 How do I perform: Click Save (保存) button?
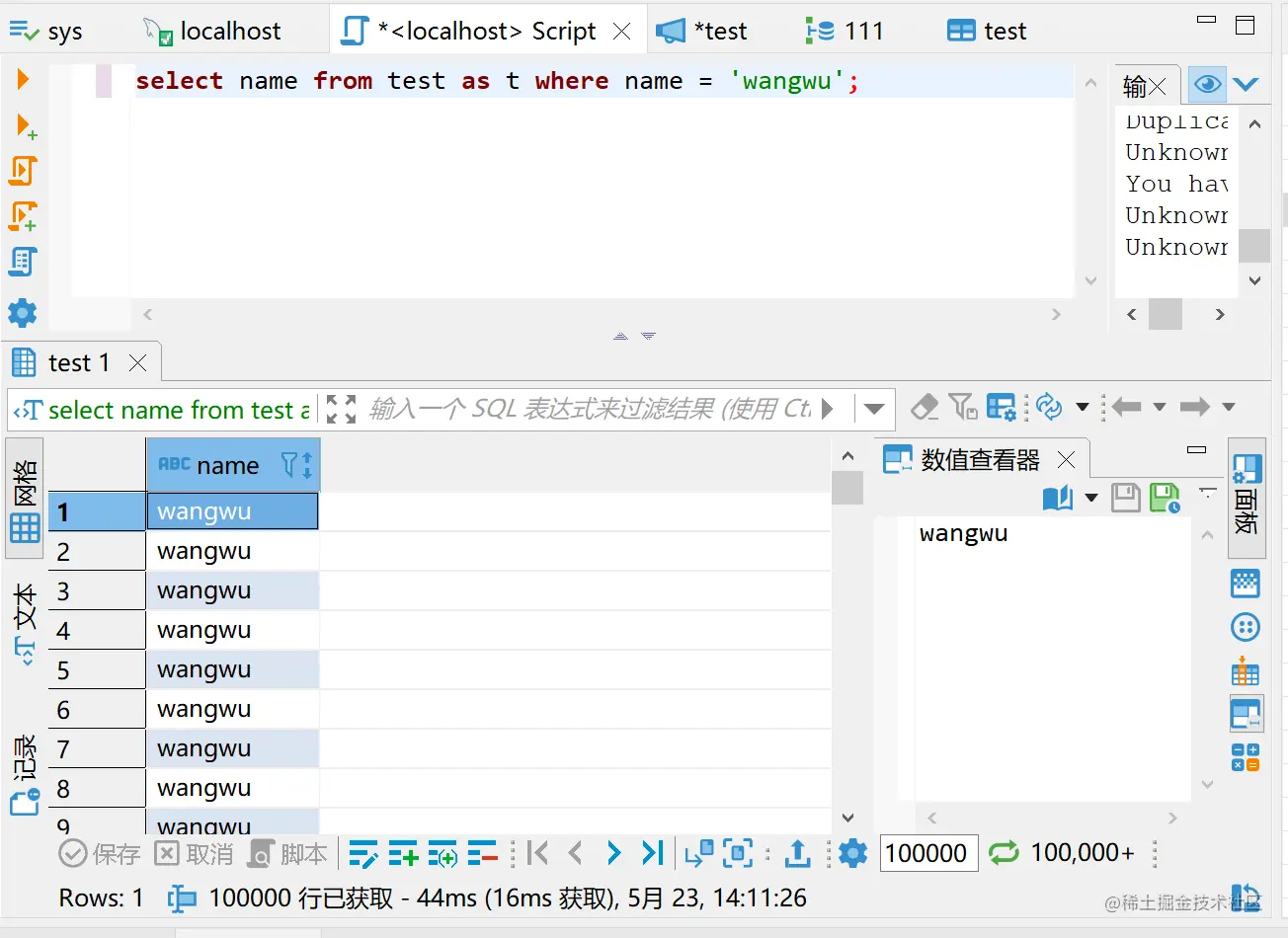coord(100,853)
